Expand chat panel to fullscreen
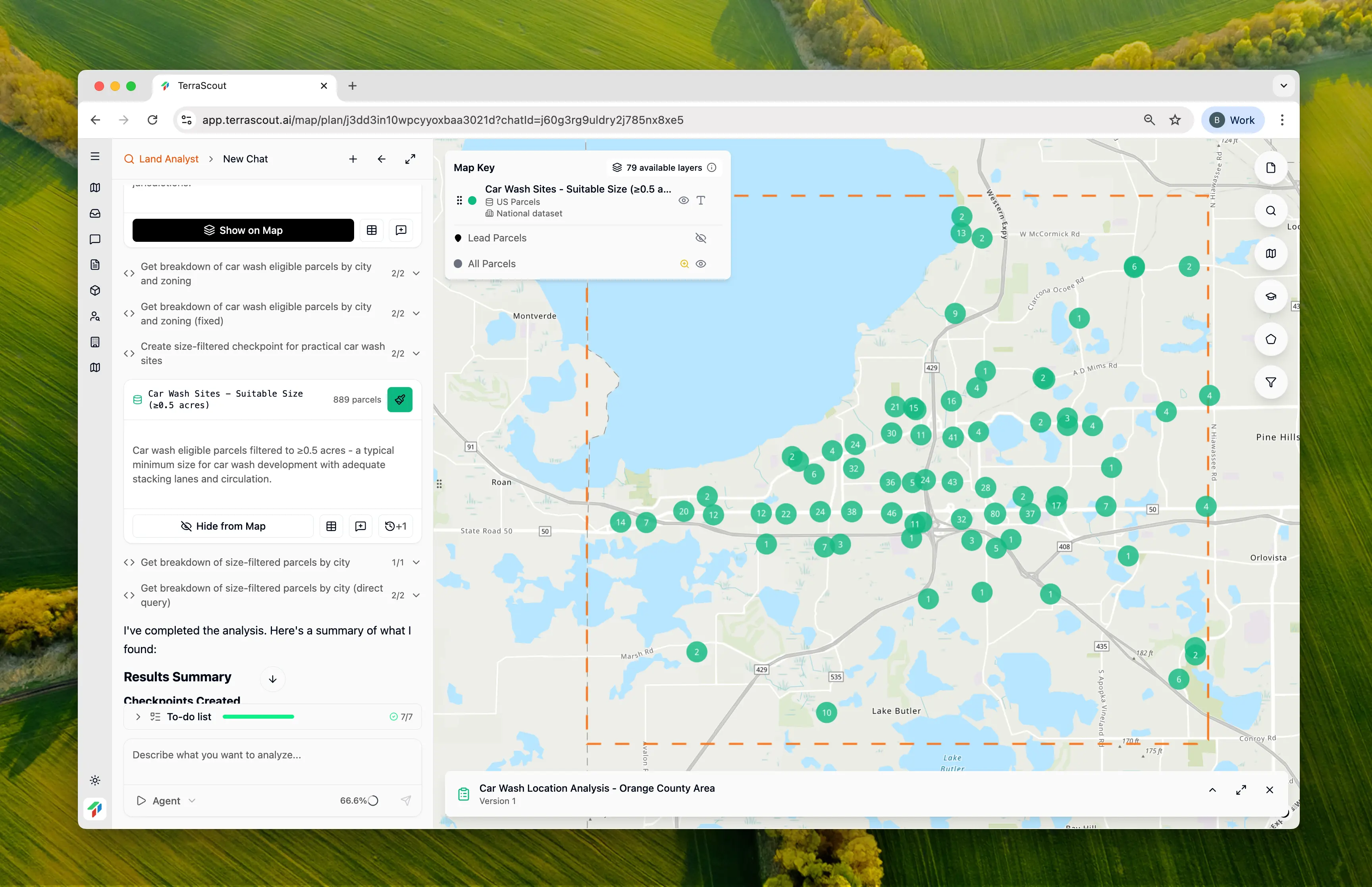 coord(410,159)
